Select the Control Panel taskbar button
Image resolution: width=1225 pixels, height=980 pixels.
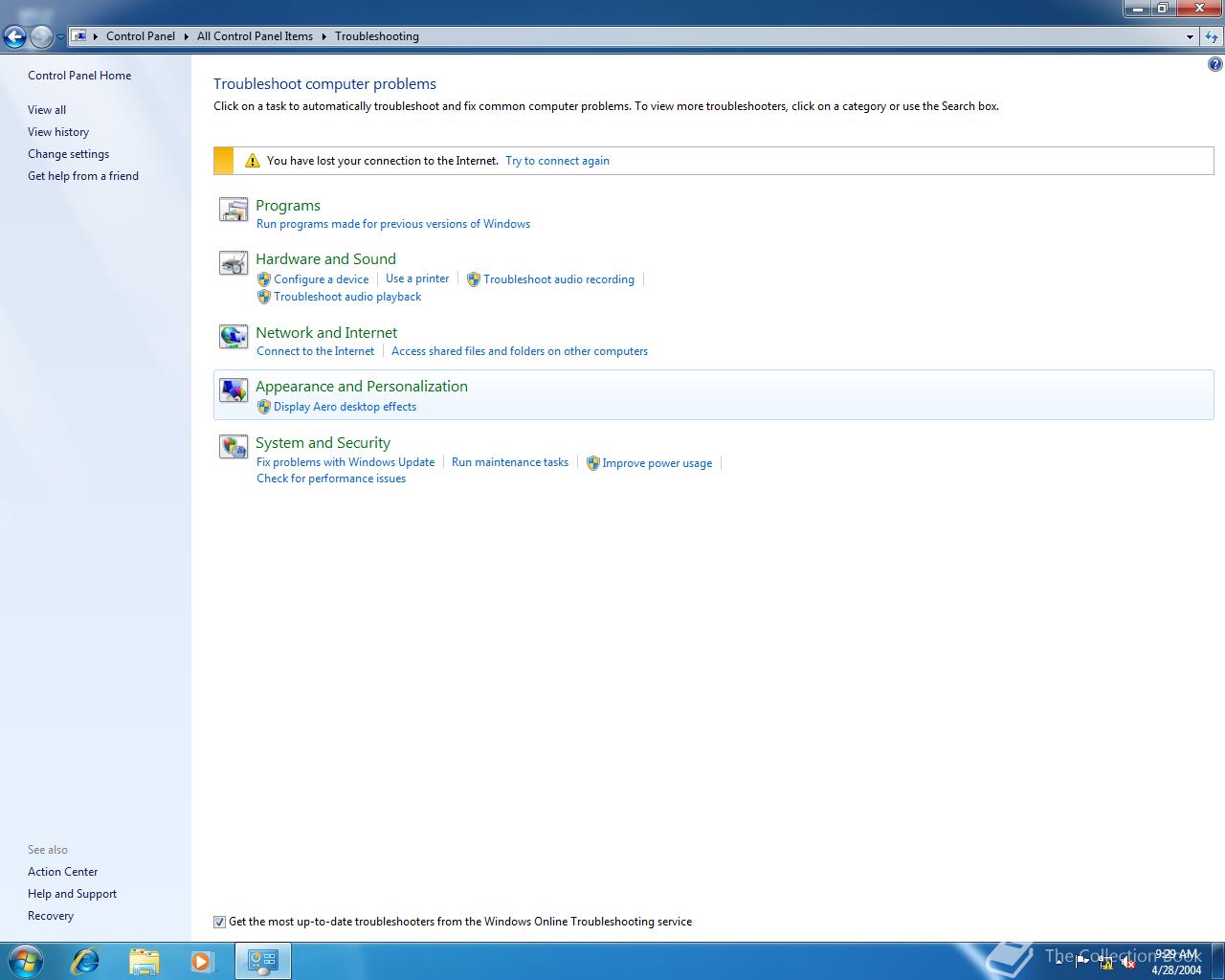point(262,960)
